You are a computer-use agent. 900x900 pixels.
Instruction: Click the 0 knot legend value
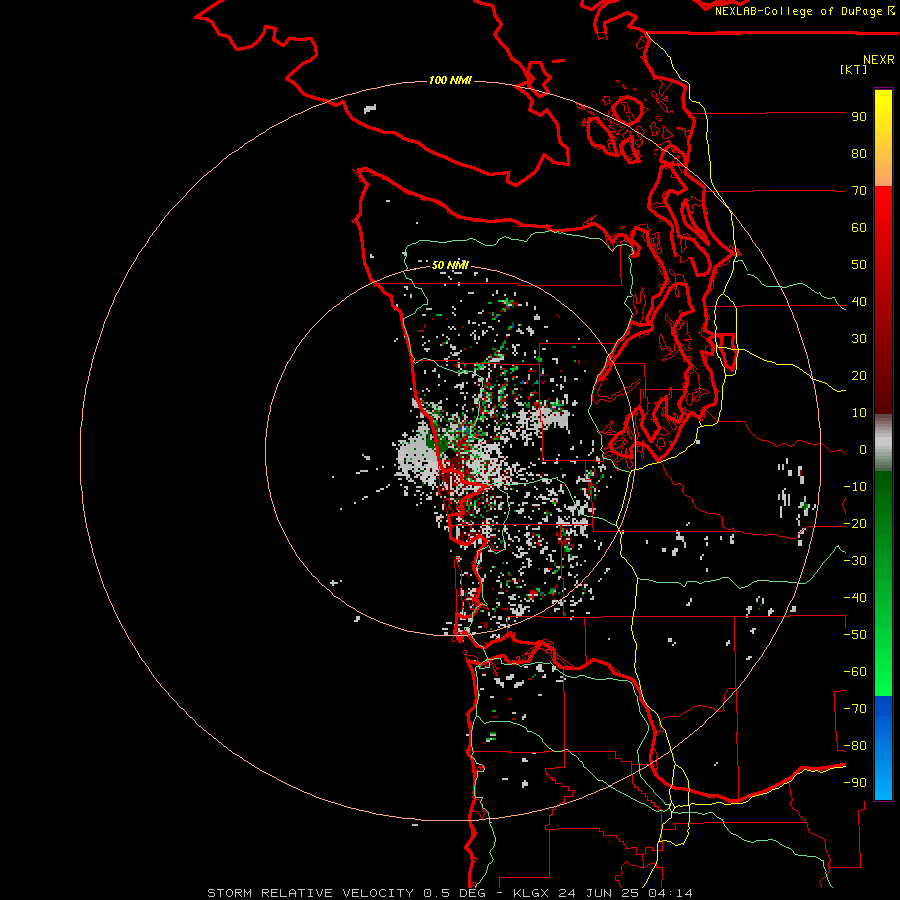(x=863, y=449)
